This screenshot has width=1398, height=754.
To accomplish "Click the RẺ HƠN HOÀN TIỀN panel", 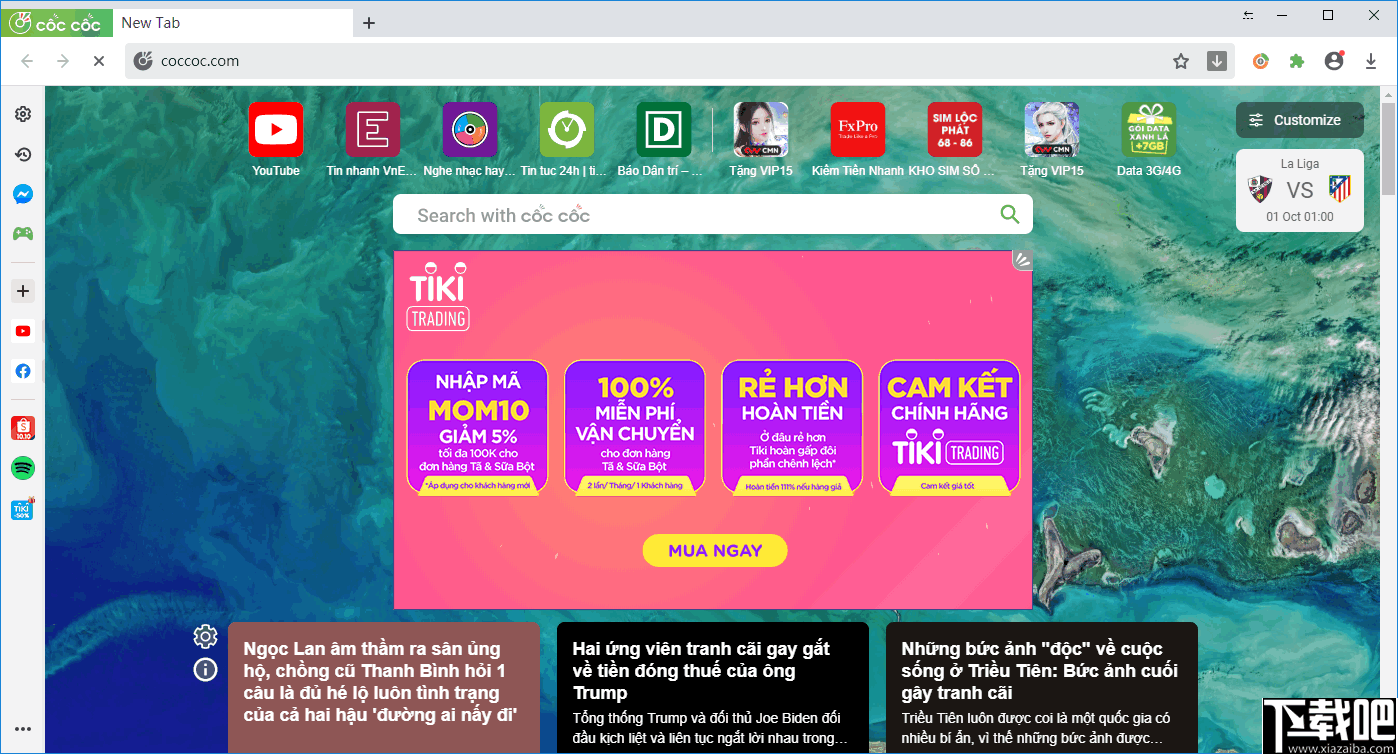I will [792, 427].
